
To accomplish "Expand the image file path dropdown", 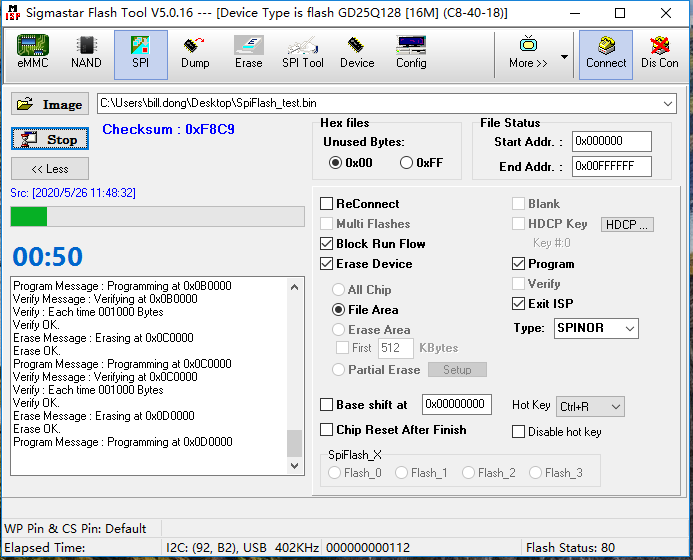I will click(x=667, y=104).
